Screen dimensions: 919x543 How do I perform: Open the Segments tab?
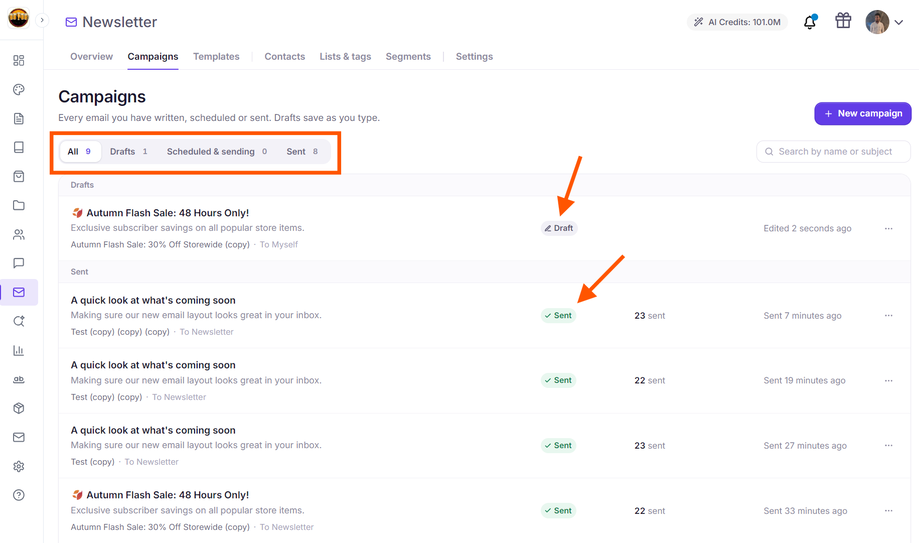pyautogui.click(x=408, y=56)
